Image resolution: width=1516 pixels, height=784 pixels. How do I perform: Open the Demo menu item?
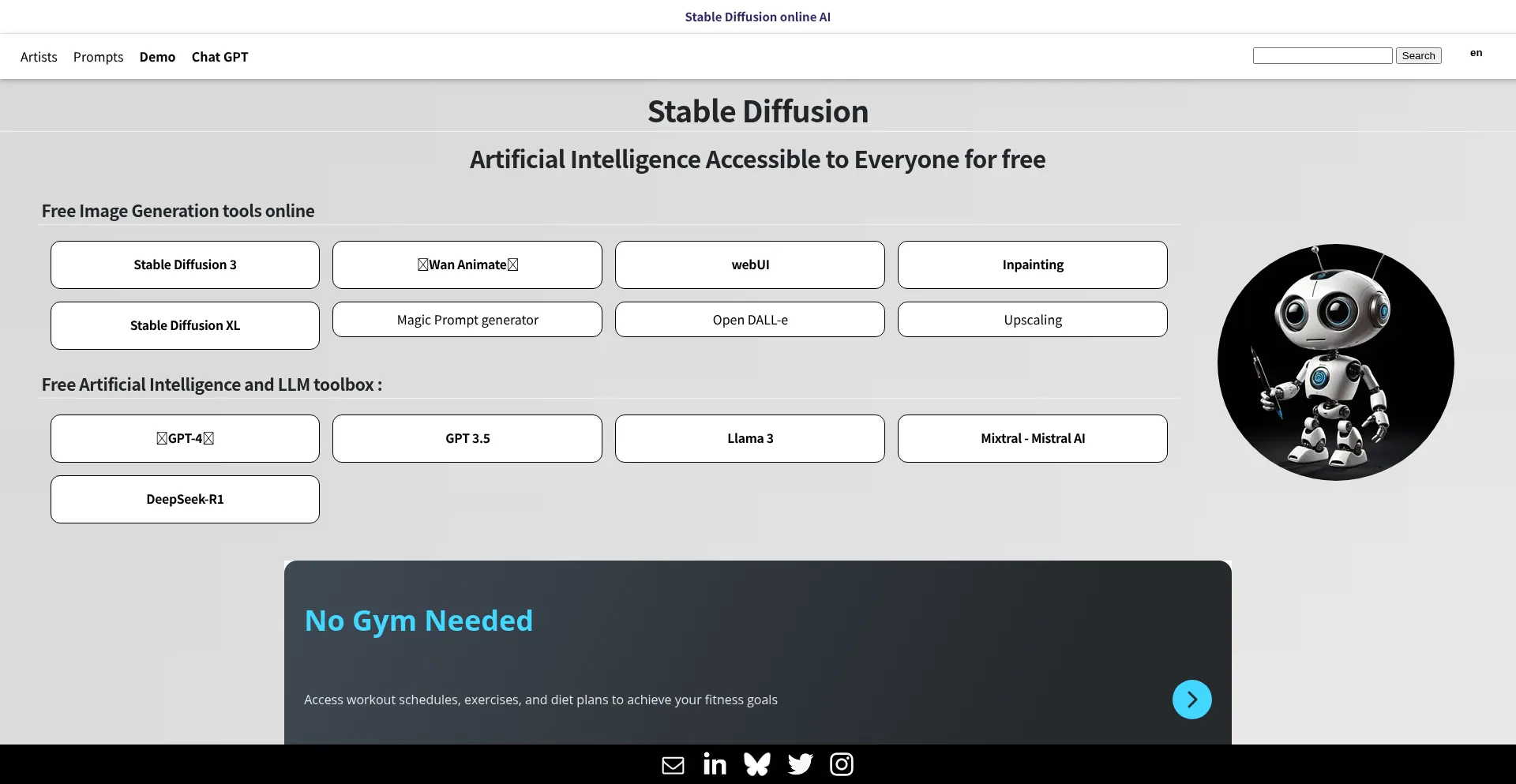(x=157, y=57)
